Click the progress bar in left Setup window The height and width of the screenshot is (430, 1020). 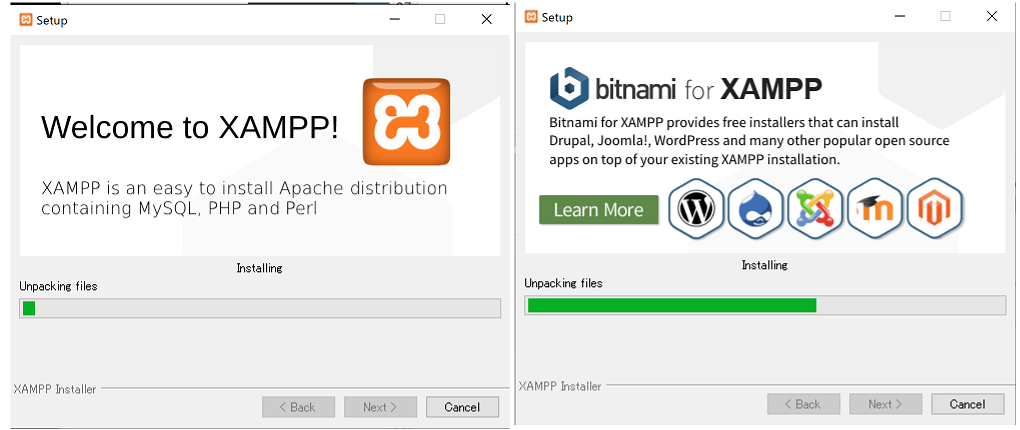pos(260,308)
